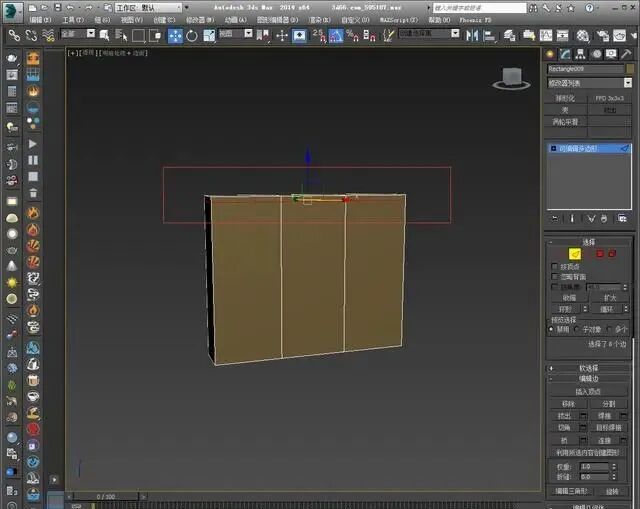This screenshot has height=509, width=640.
Task: Choose the Rectangular Selection Region icon
Action: pos(138,36)
